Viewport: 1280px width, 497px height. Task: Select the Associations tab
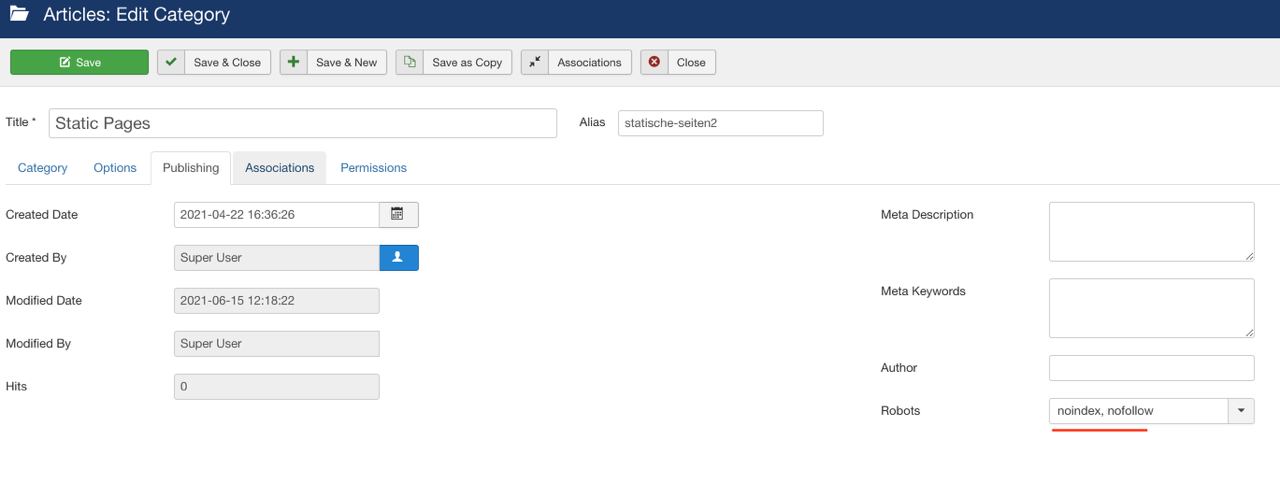point(279,168)
